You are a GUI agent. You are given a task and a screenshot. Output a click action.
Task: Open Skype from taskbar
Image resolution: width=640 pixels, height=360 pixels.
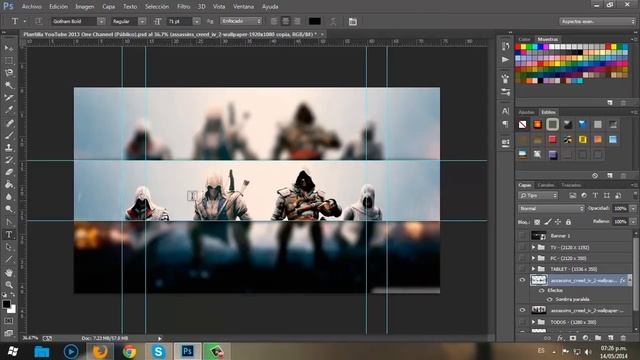tap(158, 351)
